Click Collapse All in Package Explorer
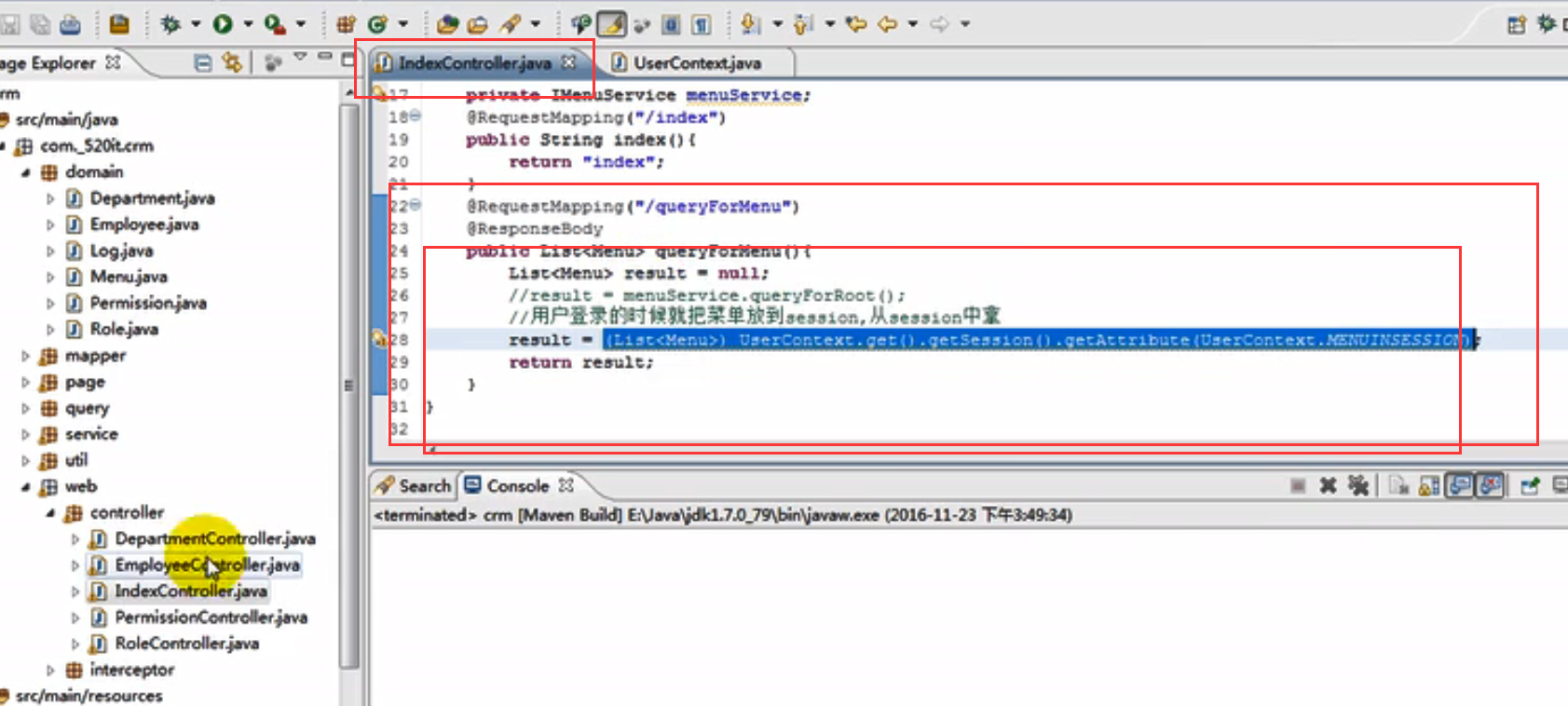Image resolution: width=1568 pixels, height=706 pixels. [x=202, y=62]
